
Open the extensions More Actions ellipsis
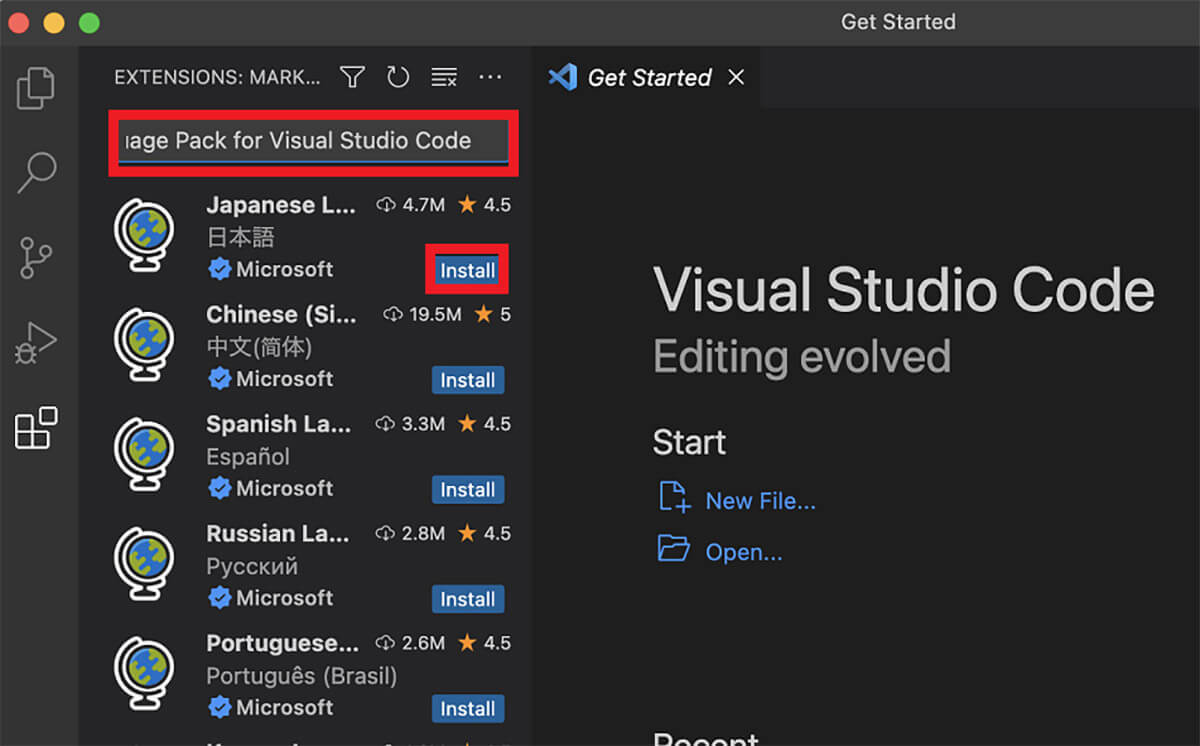tap(490, 77)
